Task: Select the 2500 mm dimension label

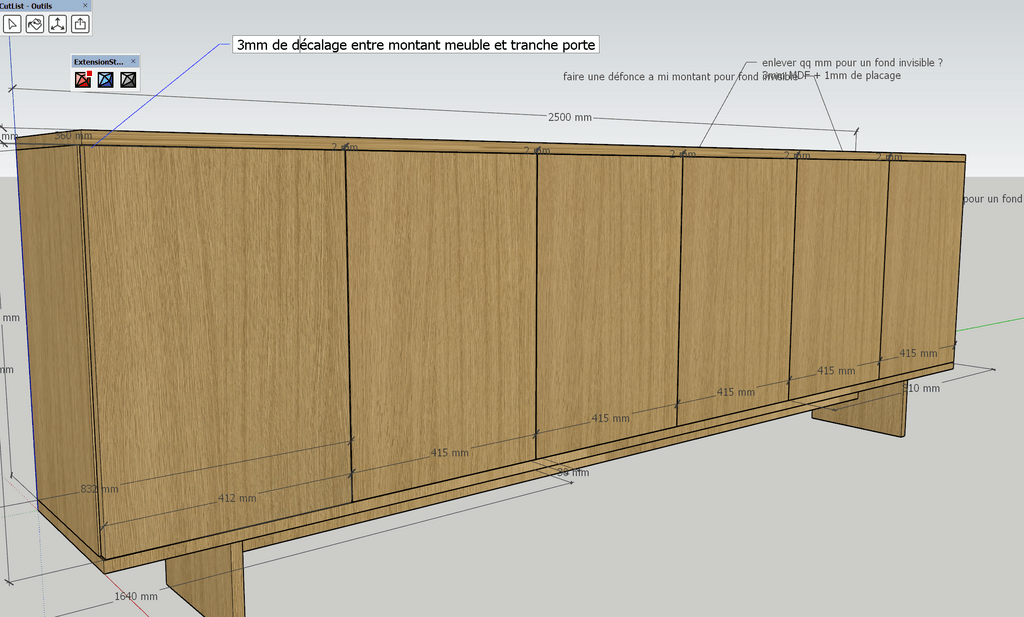Action: (x=569, y=117)
